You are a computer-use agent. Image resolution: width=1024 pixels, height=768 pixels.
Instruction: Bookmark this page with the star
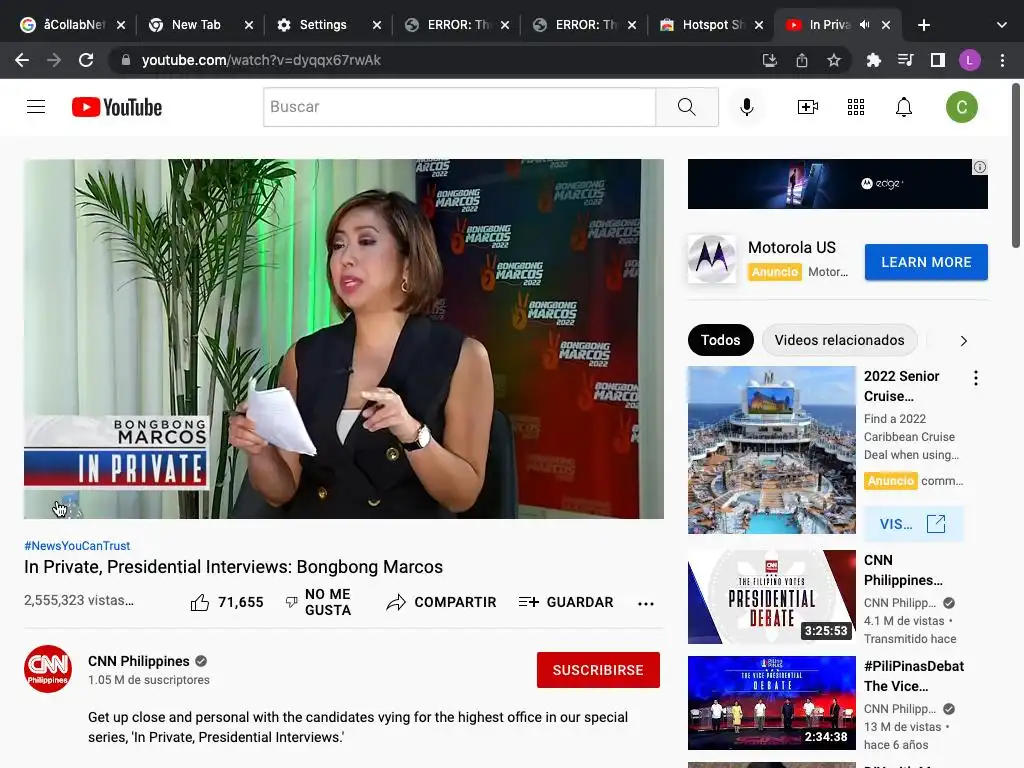[834, 60]
